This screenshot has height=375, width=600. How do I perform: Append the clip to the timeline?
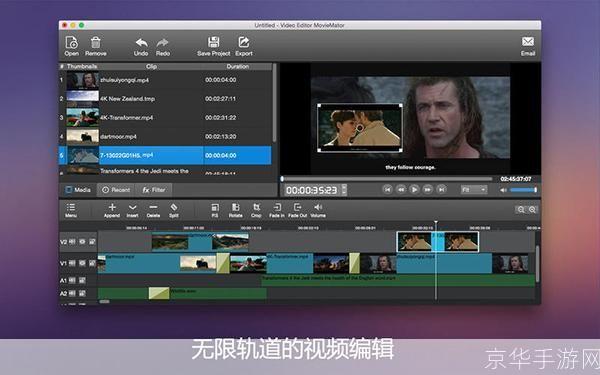[x=112, y=210]
